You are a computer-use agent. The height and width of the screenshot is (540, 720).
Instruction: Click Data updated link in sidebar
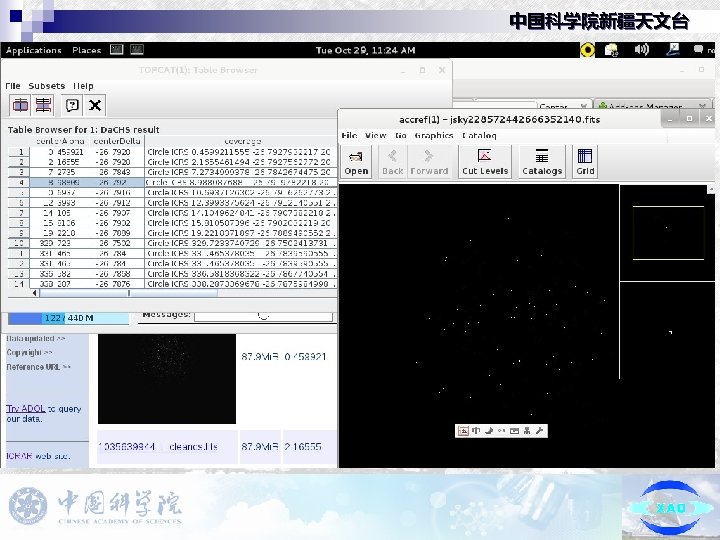(35, 338)
